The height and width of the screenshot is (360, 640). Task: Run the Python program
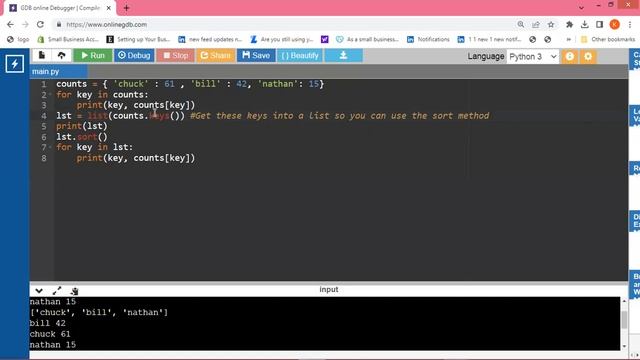pyautogui.click(x=93, y=56)
